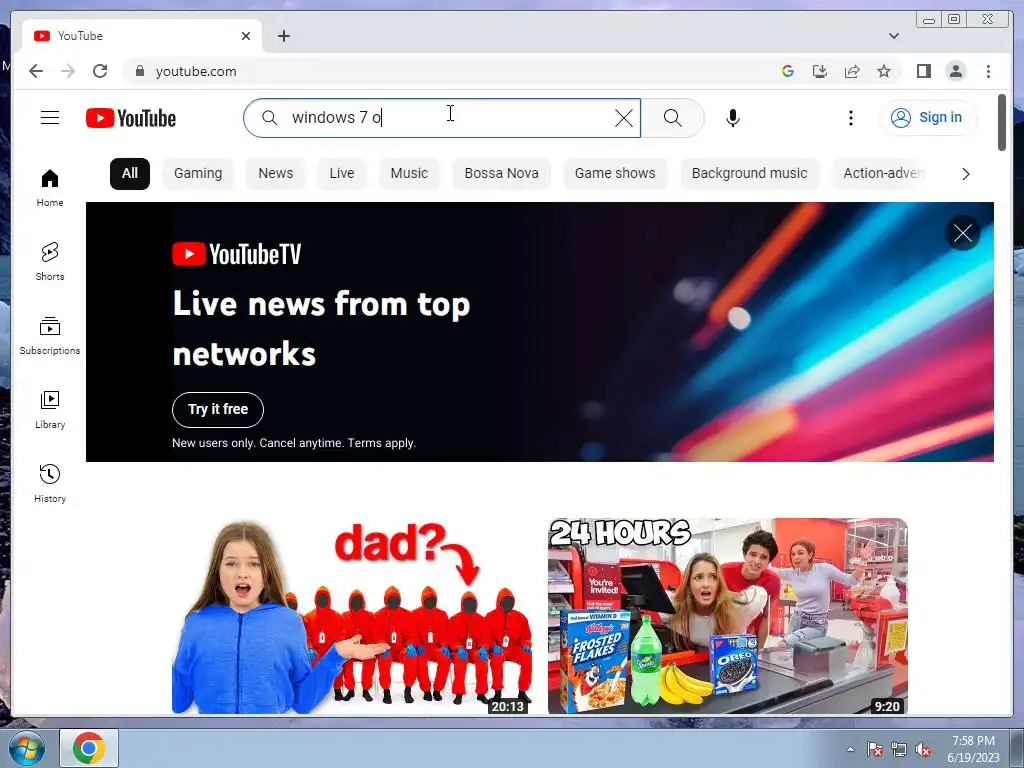
Task: Click the page vertical scrollbar
Action: click(x=1002, y=123)
